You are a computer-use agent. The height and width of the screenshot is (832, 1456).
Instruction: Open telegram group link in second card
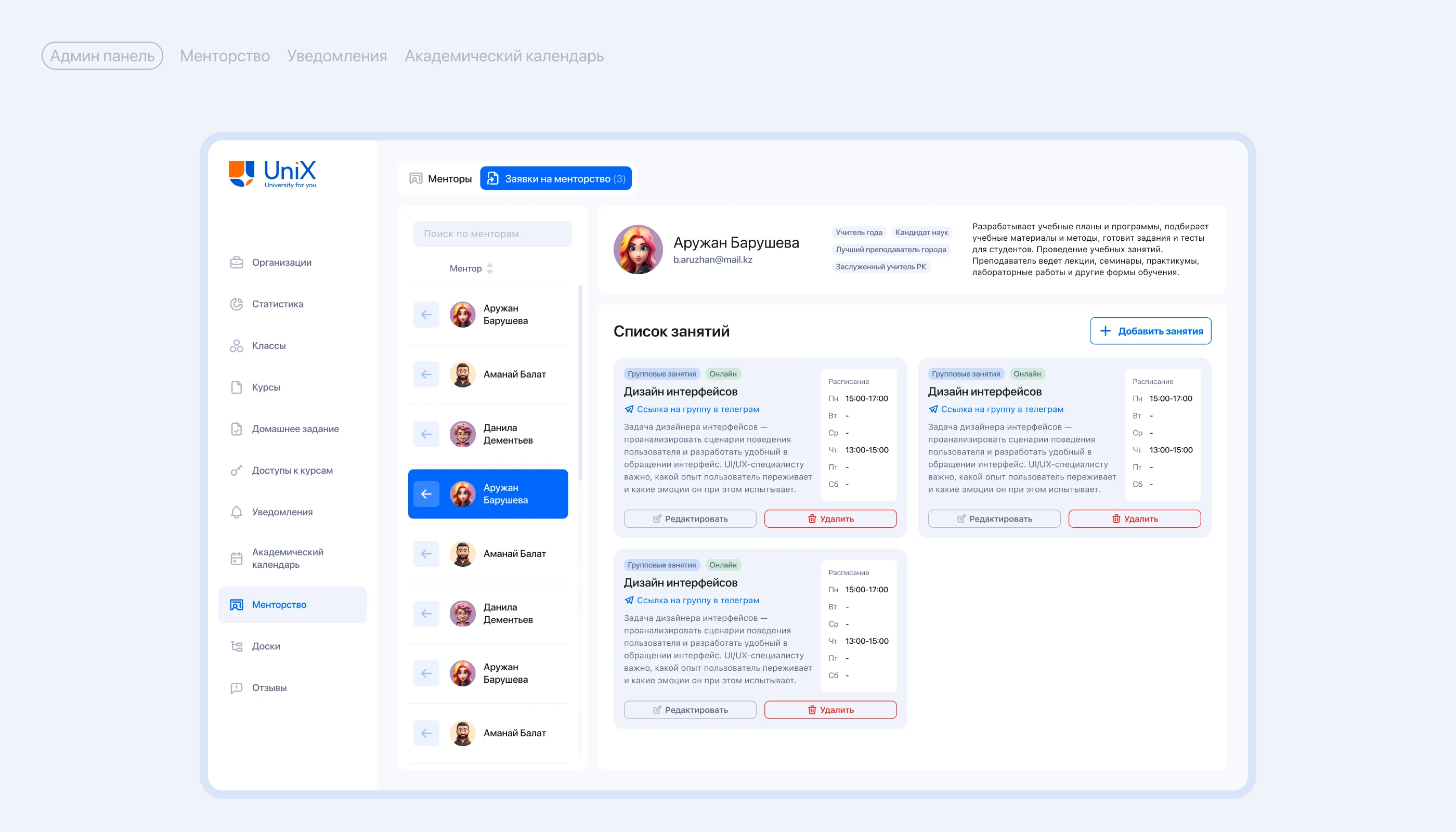1001,409
